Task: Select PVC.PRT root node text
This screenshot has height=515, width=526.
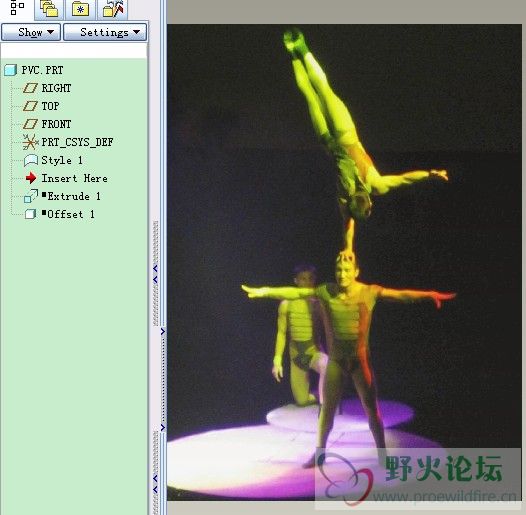Action: click(x=42, y=70)
